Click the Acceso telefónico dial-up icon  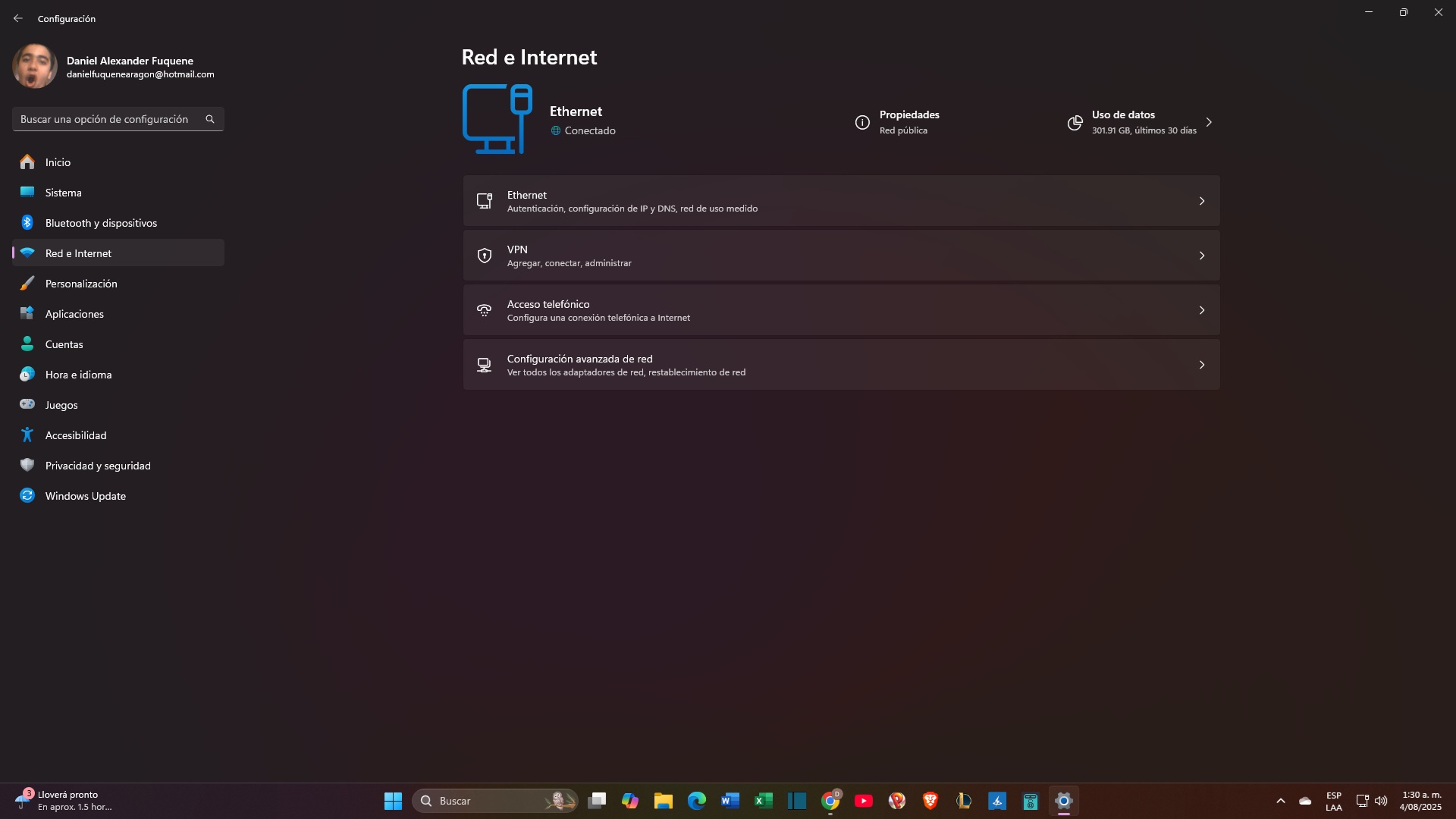click(484, 310)
